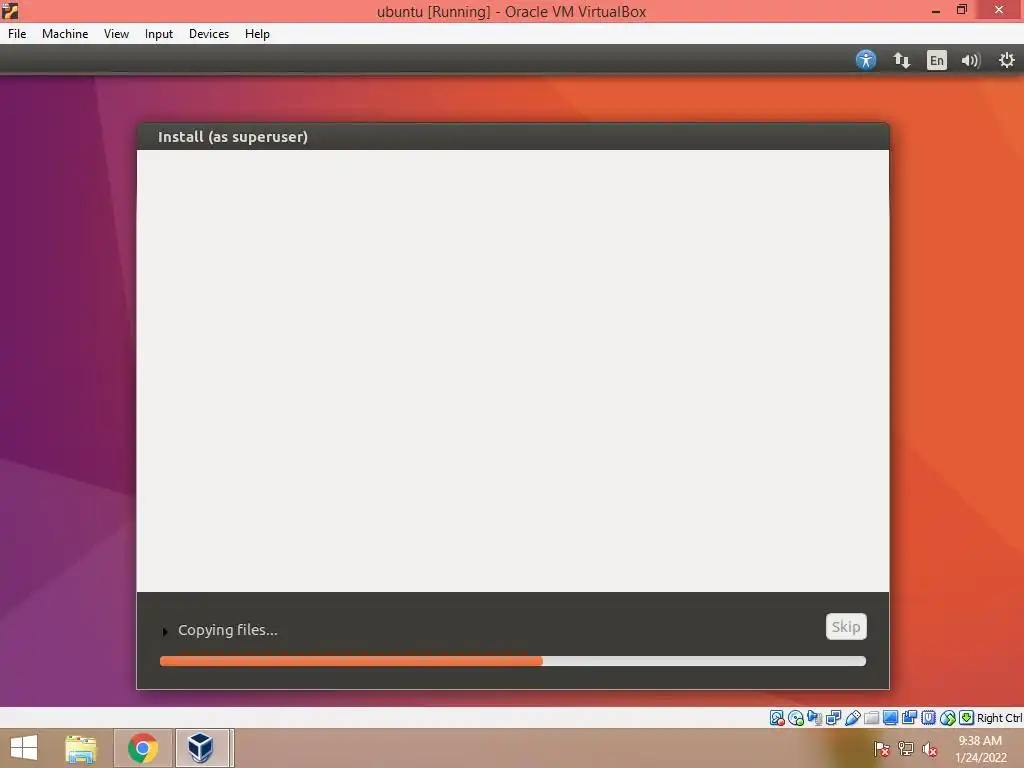1024x768 pixels.
Task: Open Ubuntu sound volume indicator
Action: tap(971, 60)
